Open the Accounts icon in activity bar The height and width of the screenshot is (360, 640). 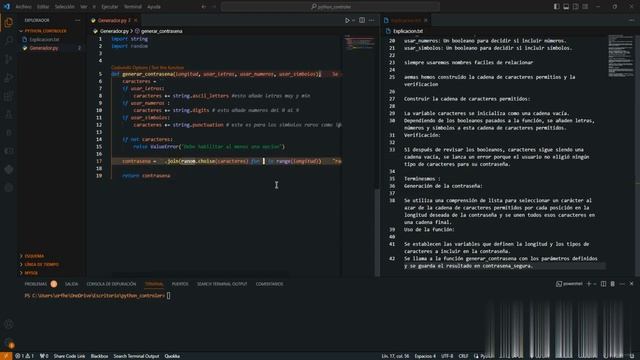pyautogui.click(x=9, y=324)
